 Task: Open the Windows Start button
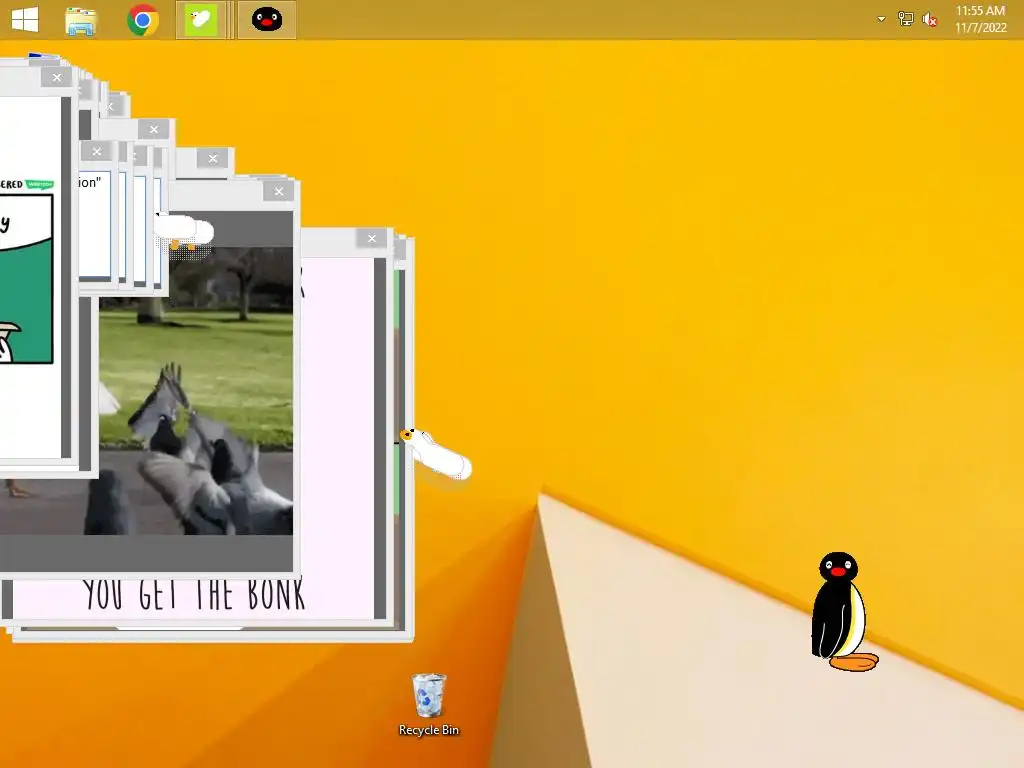click(x=25, y=19)
